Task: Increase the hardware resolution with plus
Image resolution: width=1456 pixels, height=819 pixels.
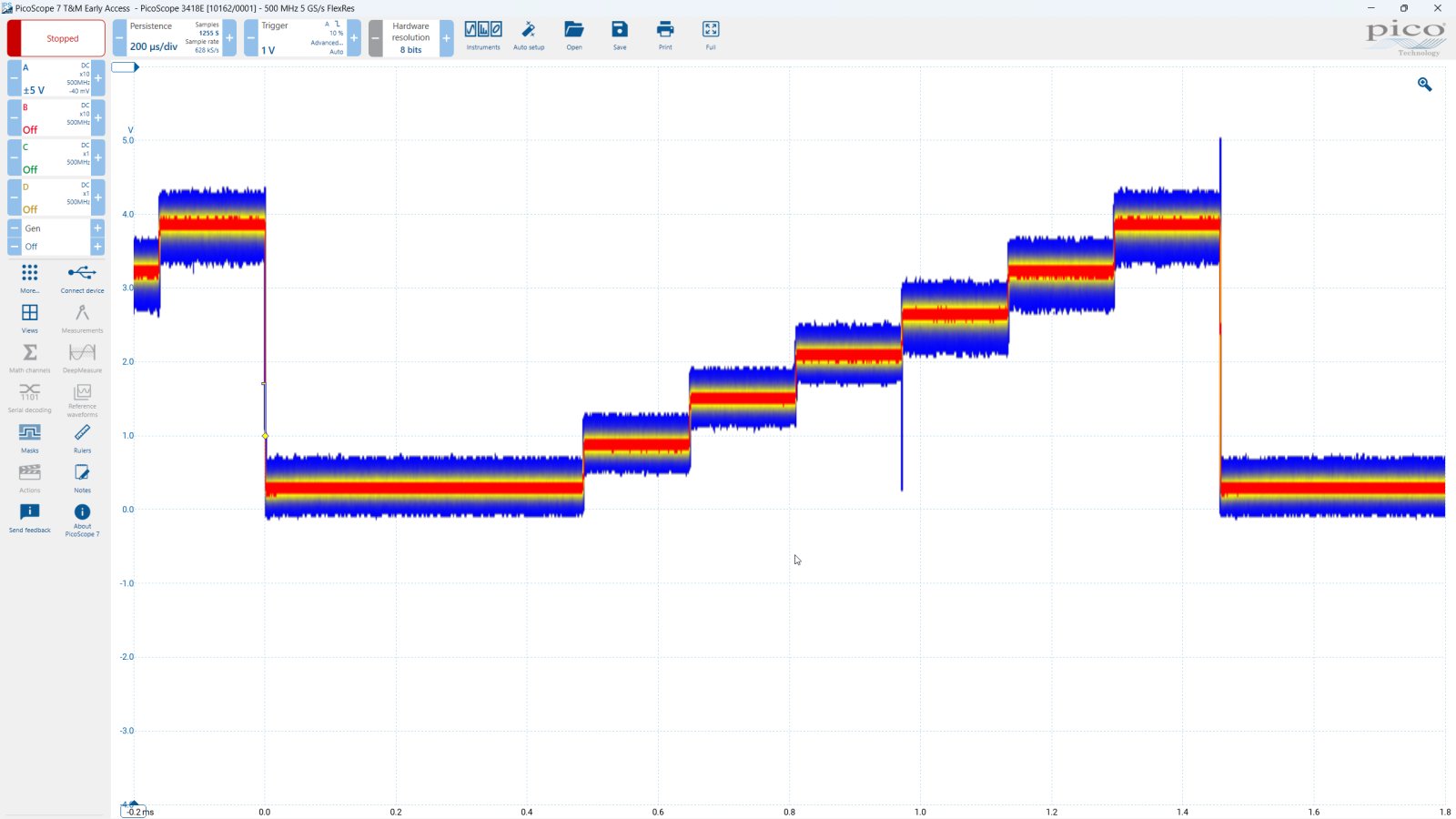Action: point(446,38)
